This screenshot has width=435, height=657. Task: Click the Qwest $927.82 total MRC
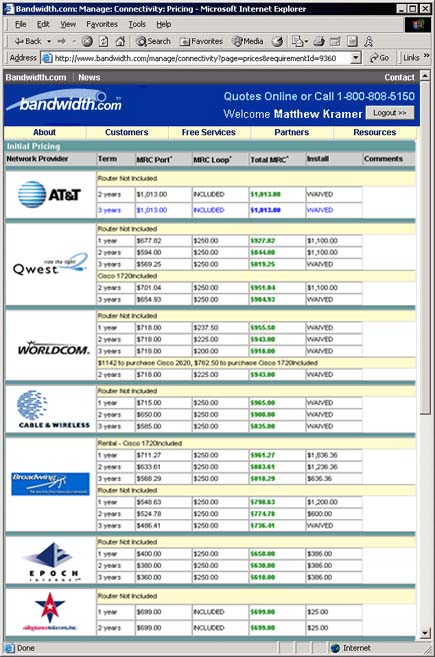(x=263, y=241)
